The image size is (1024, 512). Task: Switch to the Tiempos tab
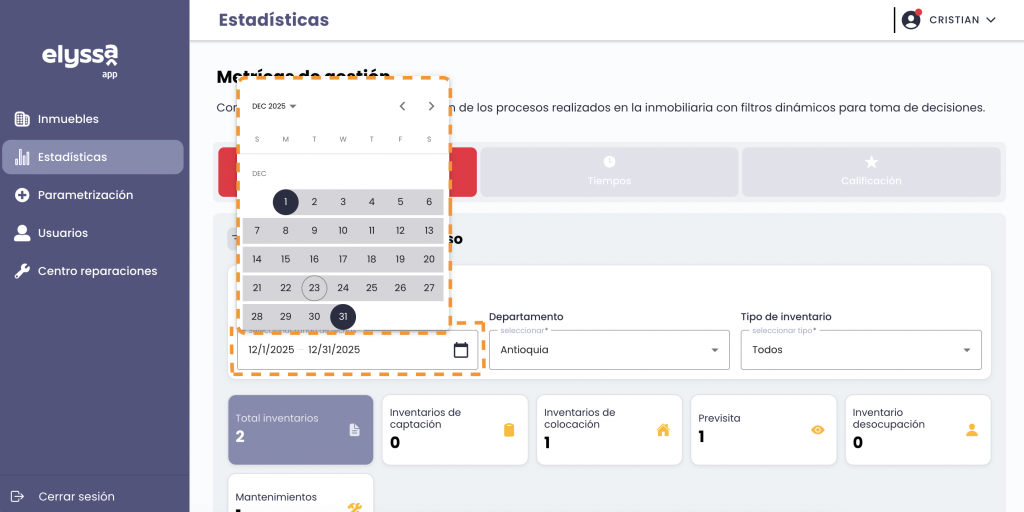(x=609, y=171)
